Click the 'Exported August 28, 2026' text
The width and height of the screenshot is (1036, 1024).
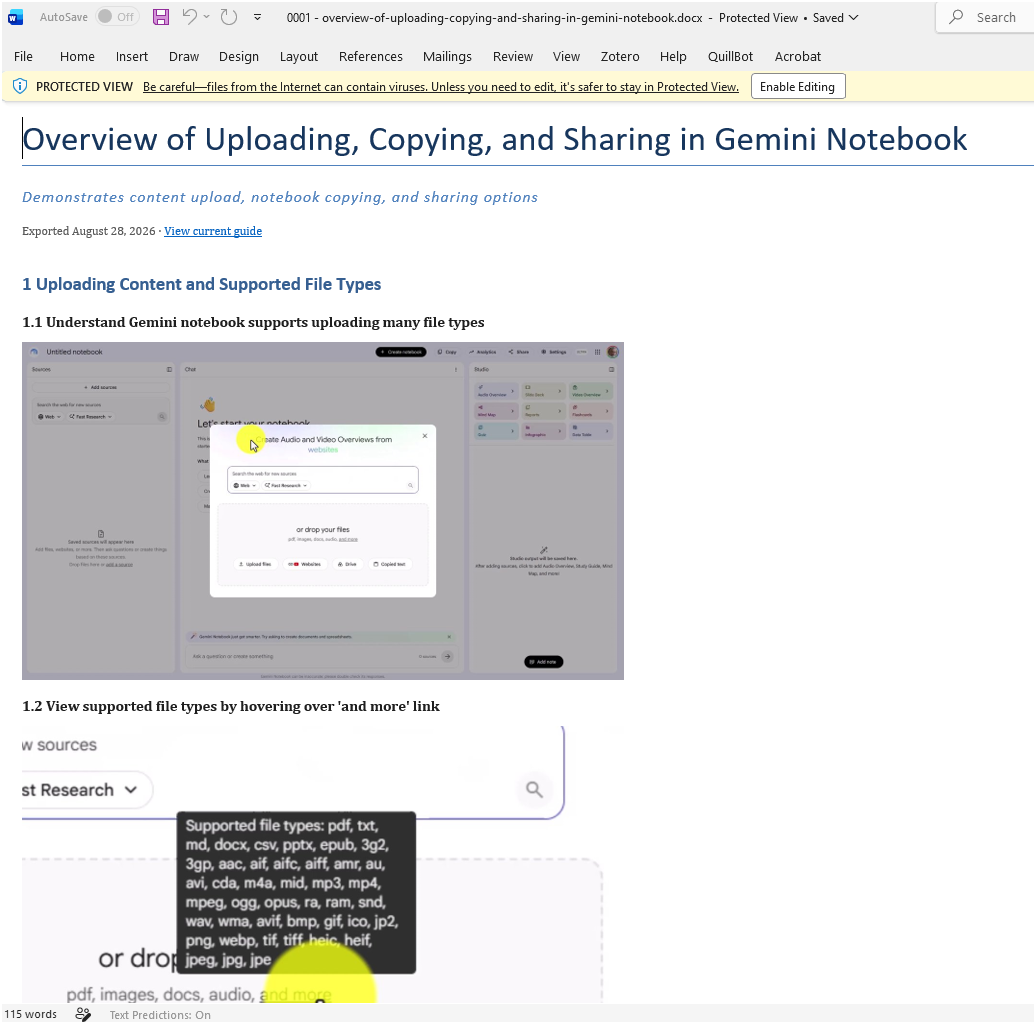(89, 231)
